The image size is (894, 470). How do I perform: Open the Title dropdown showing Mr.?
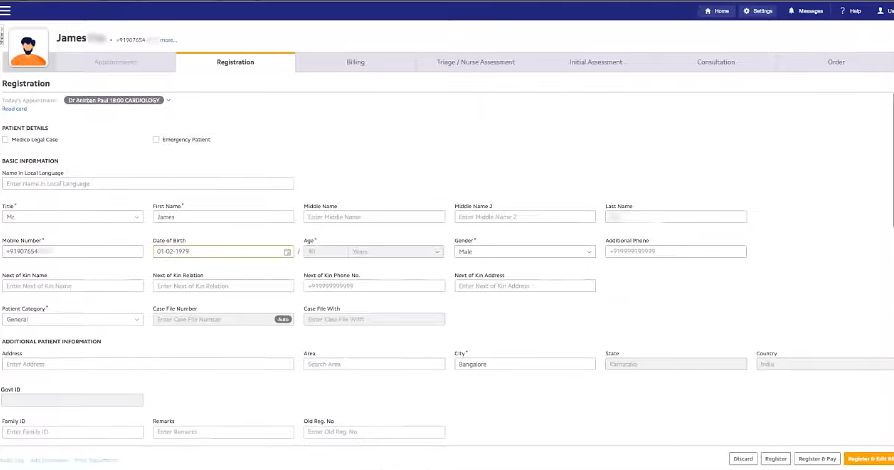click(72, 217)
